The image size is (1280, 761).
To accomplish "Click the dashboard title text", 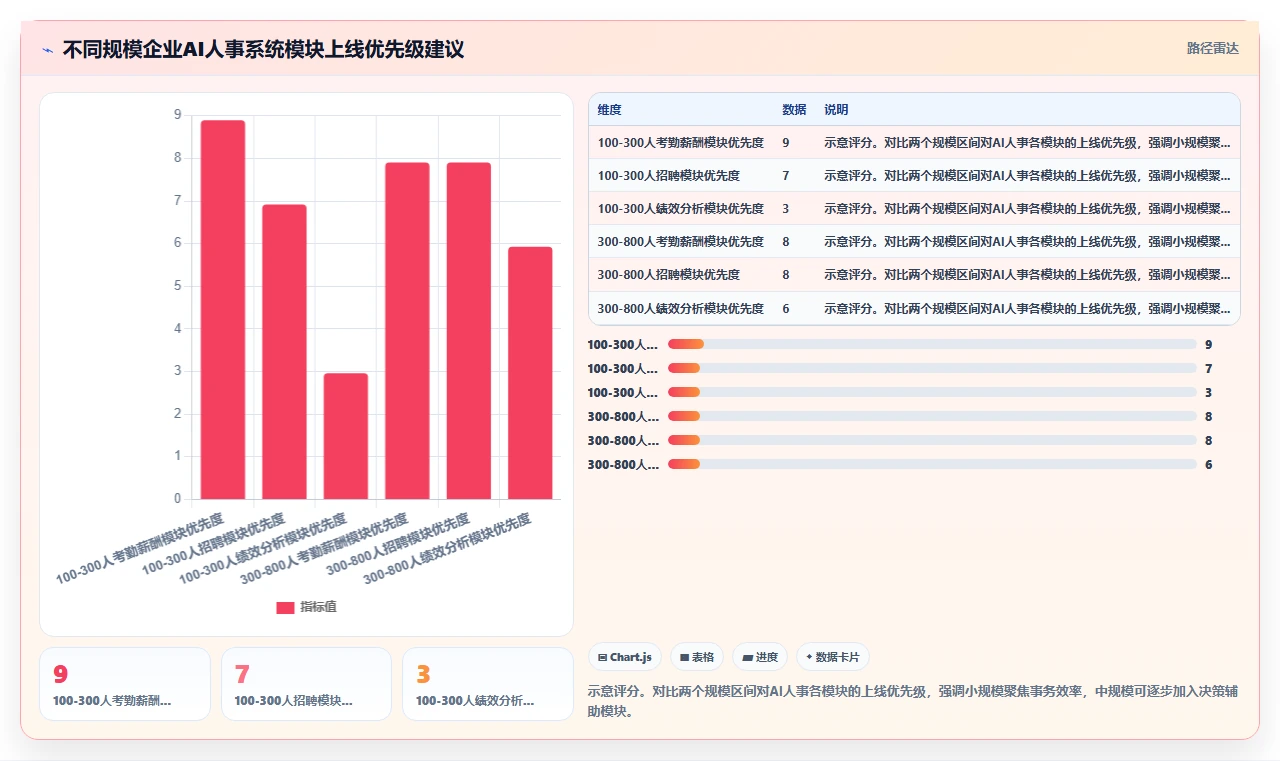I will point(263,49).
